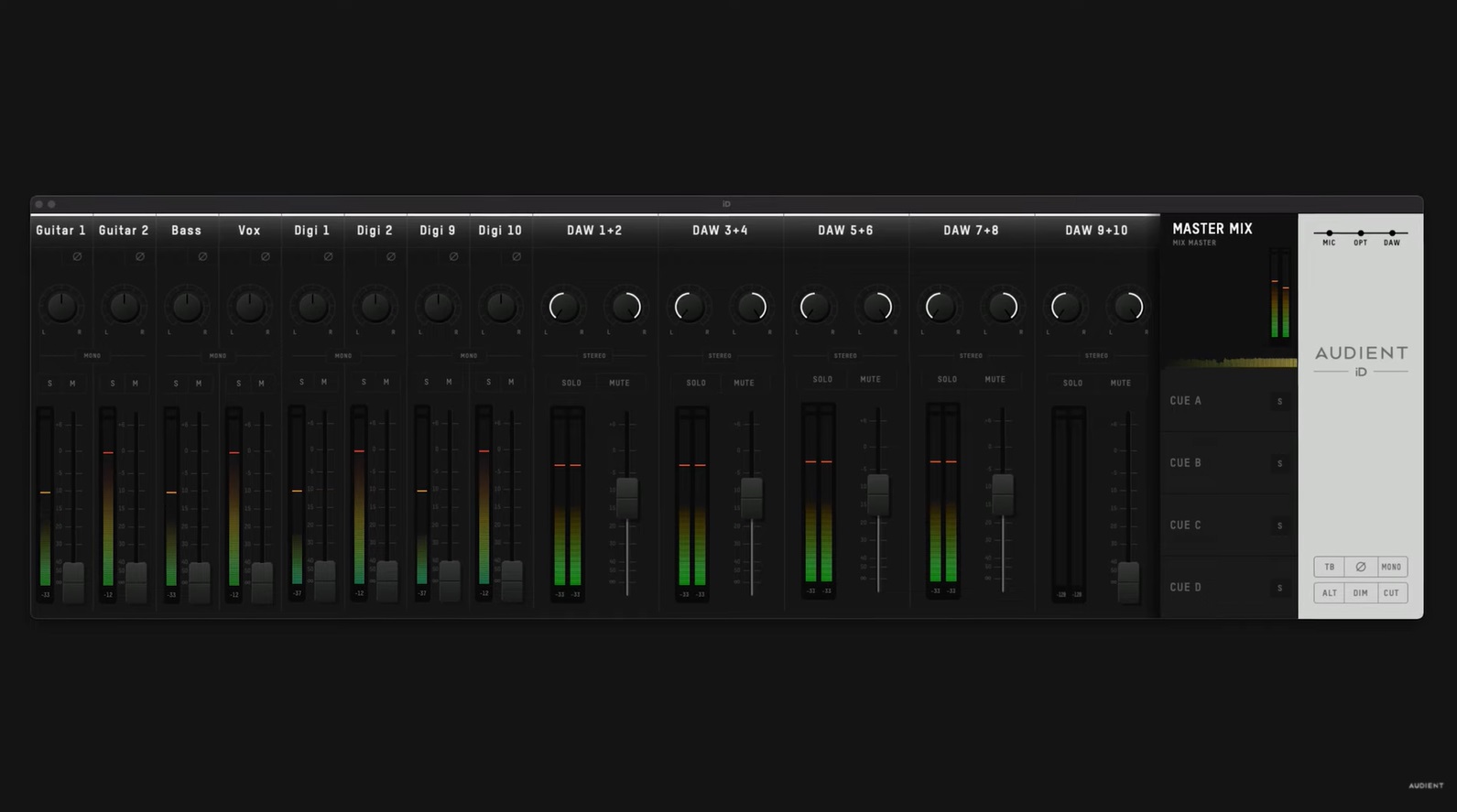Viewport: 1457px width, 812px height.
Task: Mute the Guitar 2 channel
Action: [x=136, y=384]
